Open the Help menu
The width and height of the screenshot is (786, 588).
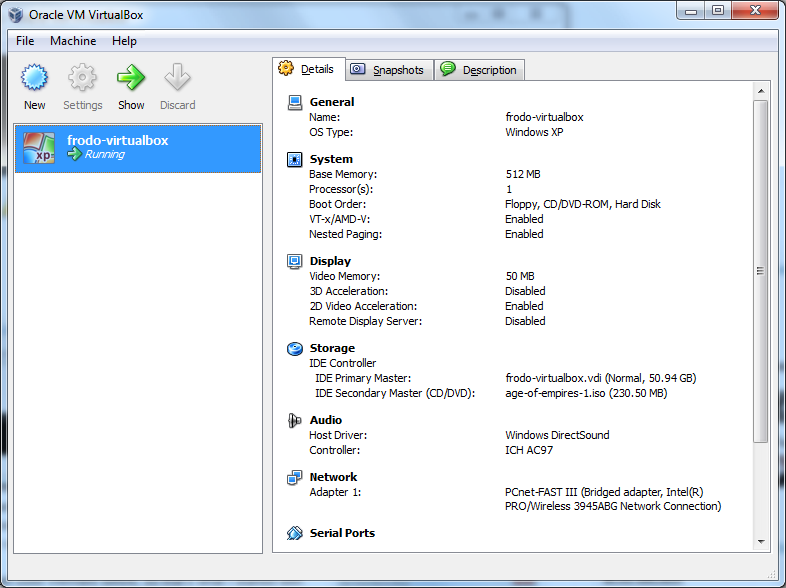tap(124, 41)
